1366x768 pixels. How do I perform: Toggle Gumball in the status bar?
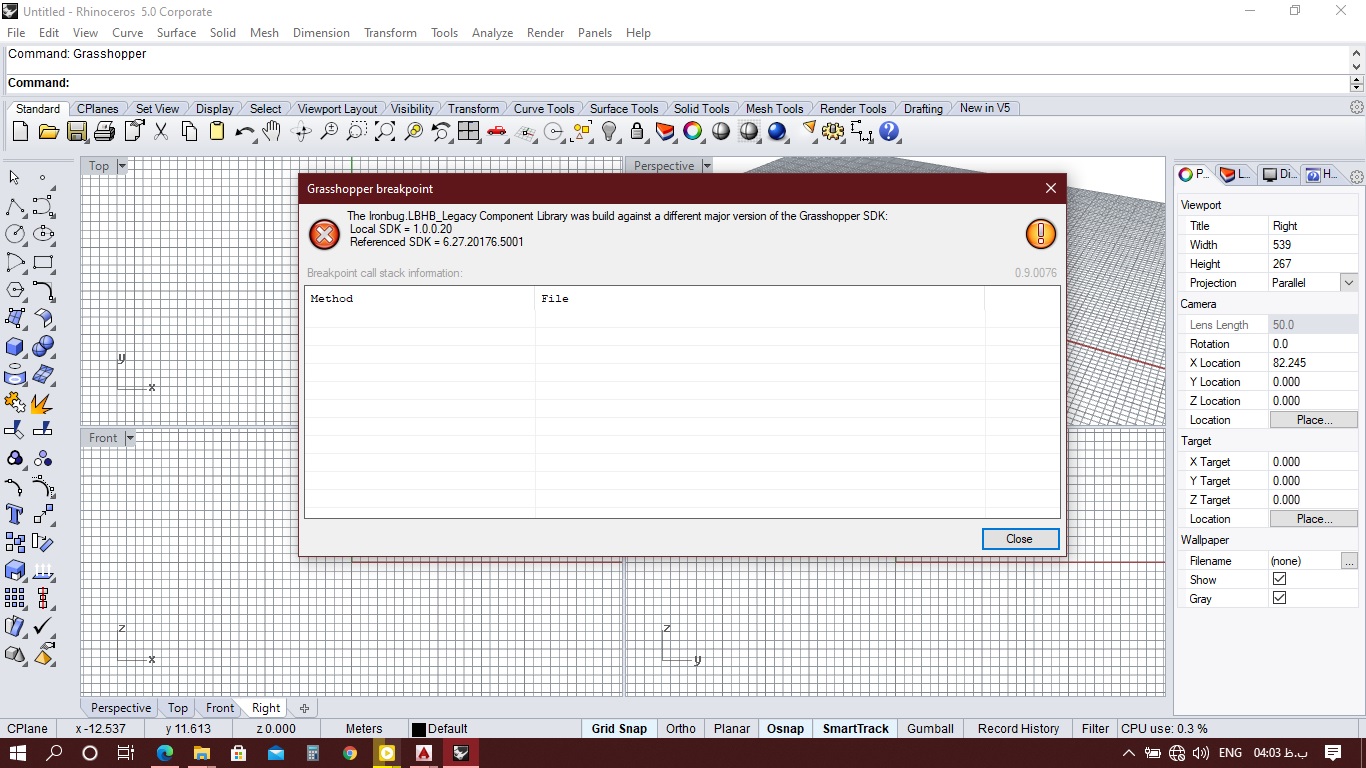[930, 729]
